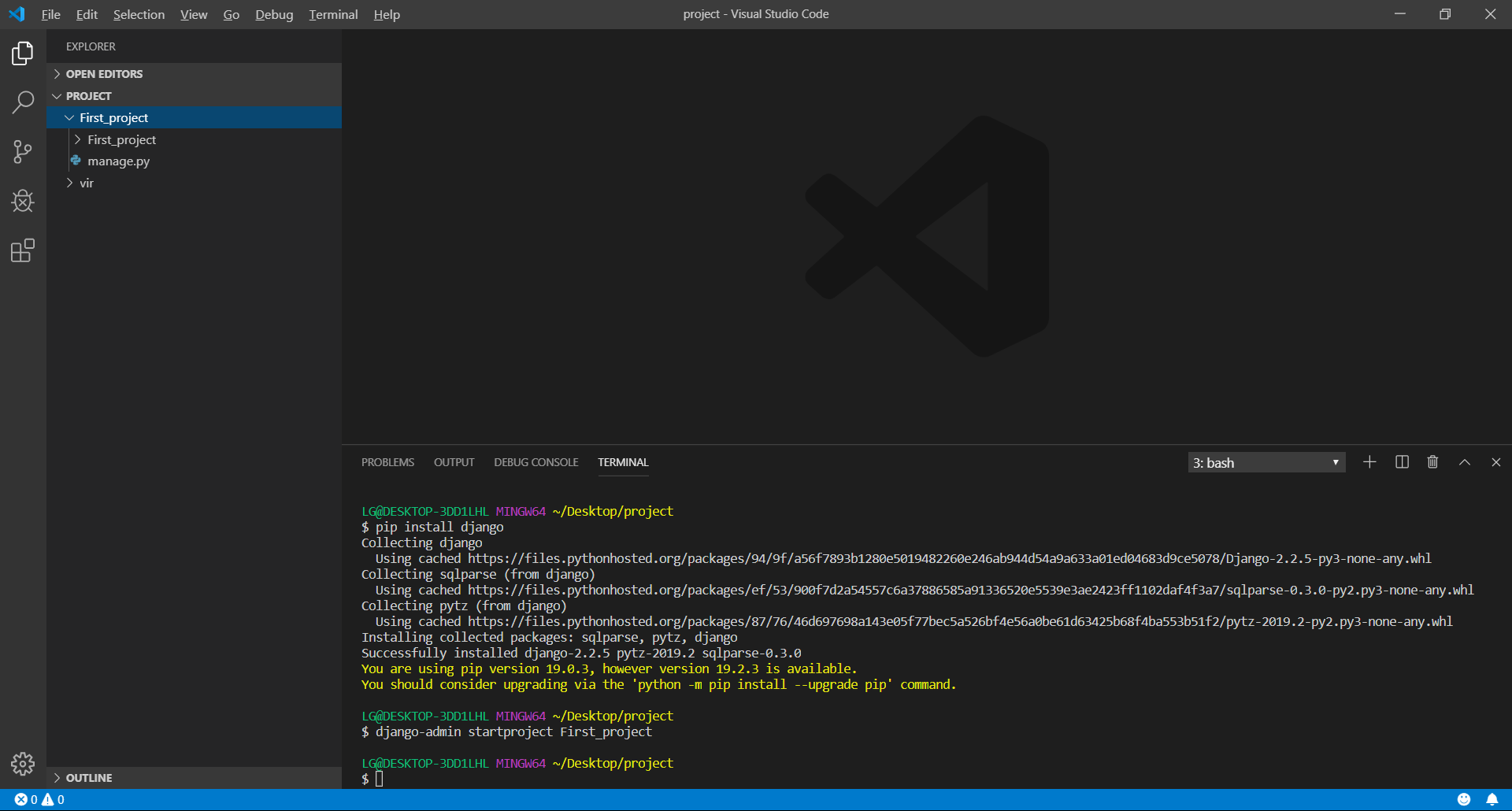The width and height of the screenshot is (1512, 811).
Task: Click the pytz whl pythonhosted URL
Action: click(960, 621)
